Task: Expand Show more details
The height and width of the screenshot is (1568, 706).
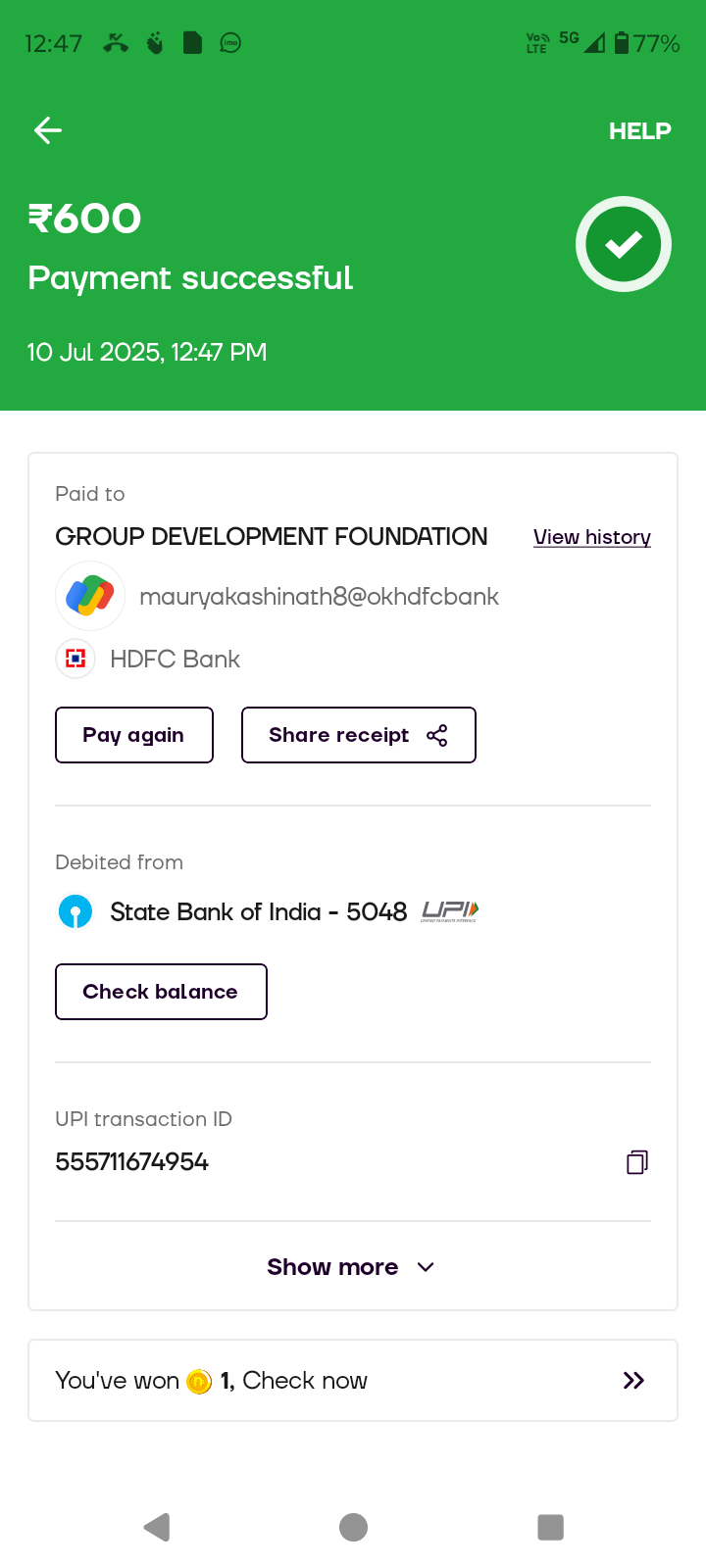Action: pos(351,1267)
